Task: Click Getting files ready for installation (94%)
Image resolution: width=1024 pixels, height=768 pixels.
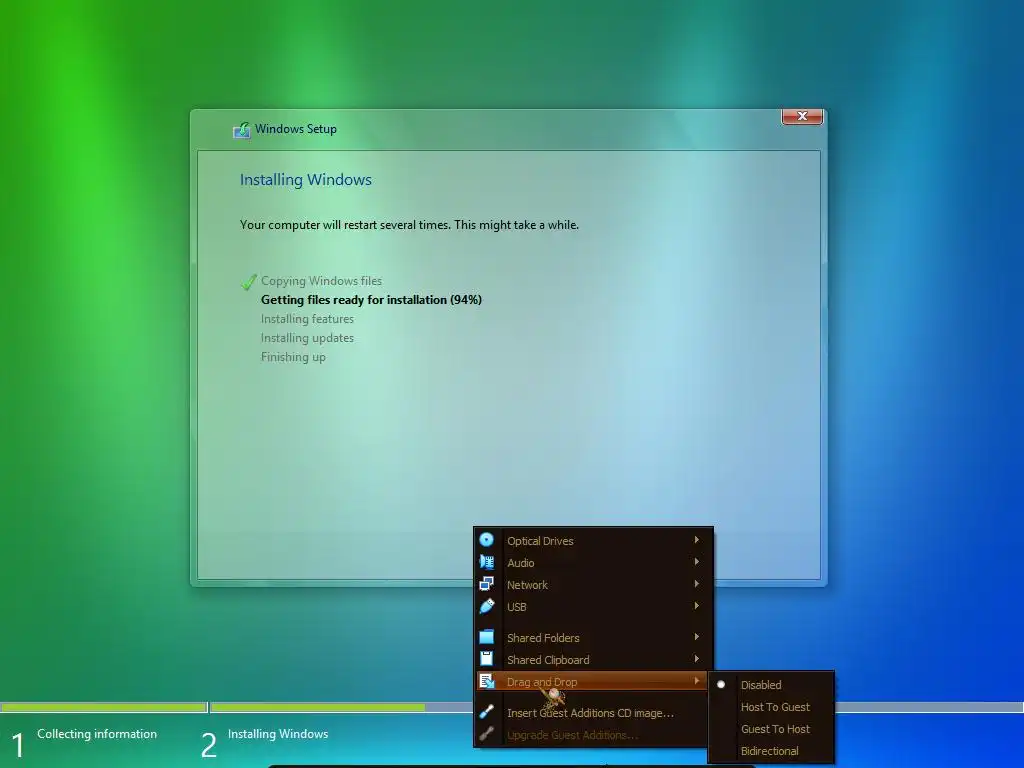Action: pyautogui.click(x=371, y=300)
